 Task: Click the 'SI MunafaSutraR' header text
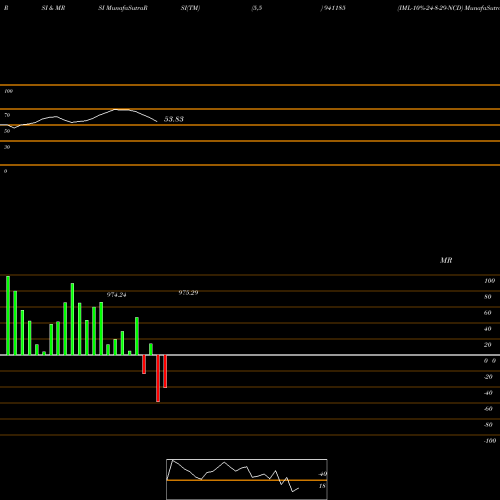[x=123, y=8]
